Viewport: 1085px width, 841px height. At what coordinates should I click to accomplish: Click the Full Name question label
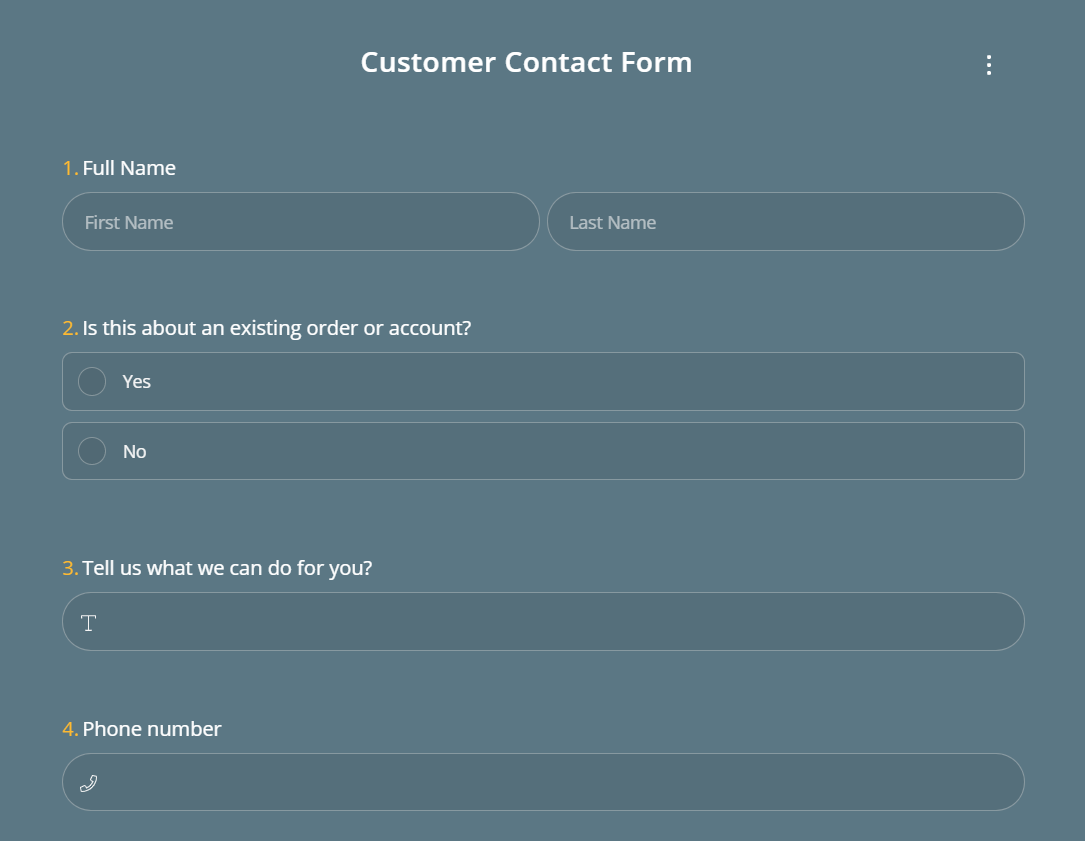(x=129, y=168)
